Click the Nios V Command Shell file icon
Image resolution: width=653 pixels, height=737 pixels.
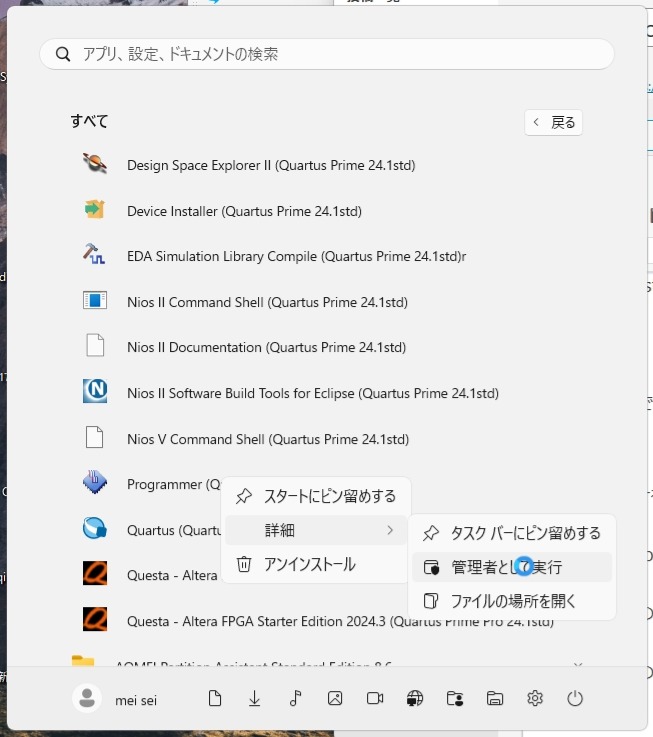[94, 437]
